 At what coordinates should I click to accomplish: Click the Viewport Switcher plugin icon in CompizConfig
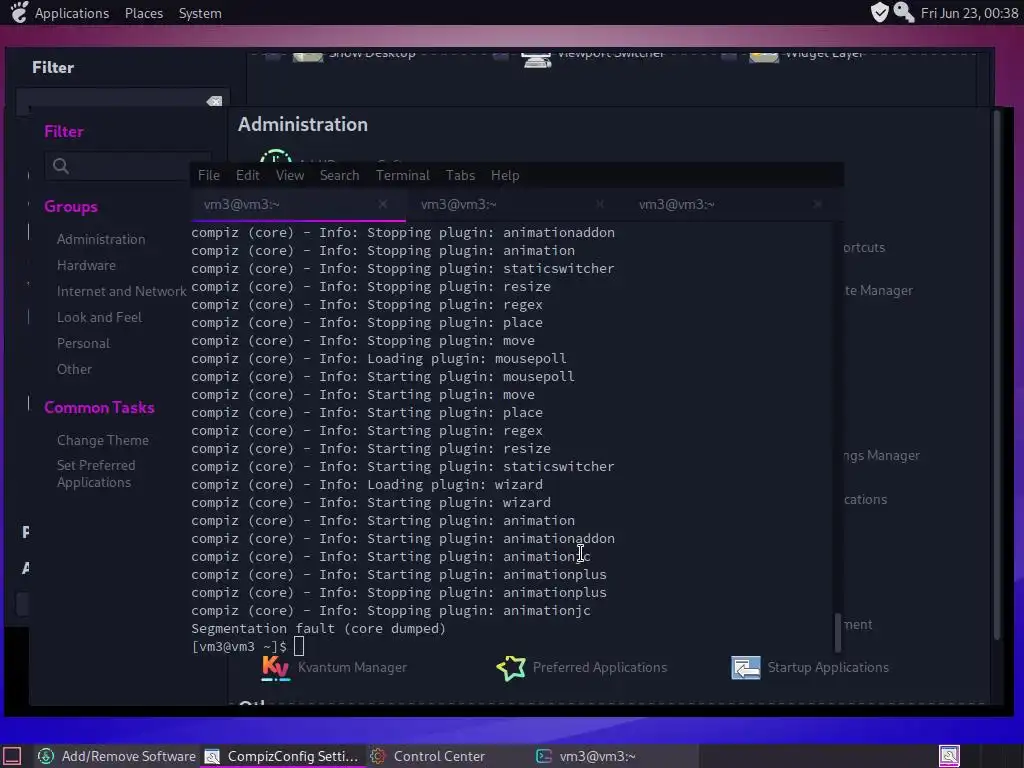tap(536, 57)
